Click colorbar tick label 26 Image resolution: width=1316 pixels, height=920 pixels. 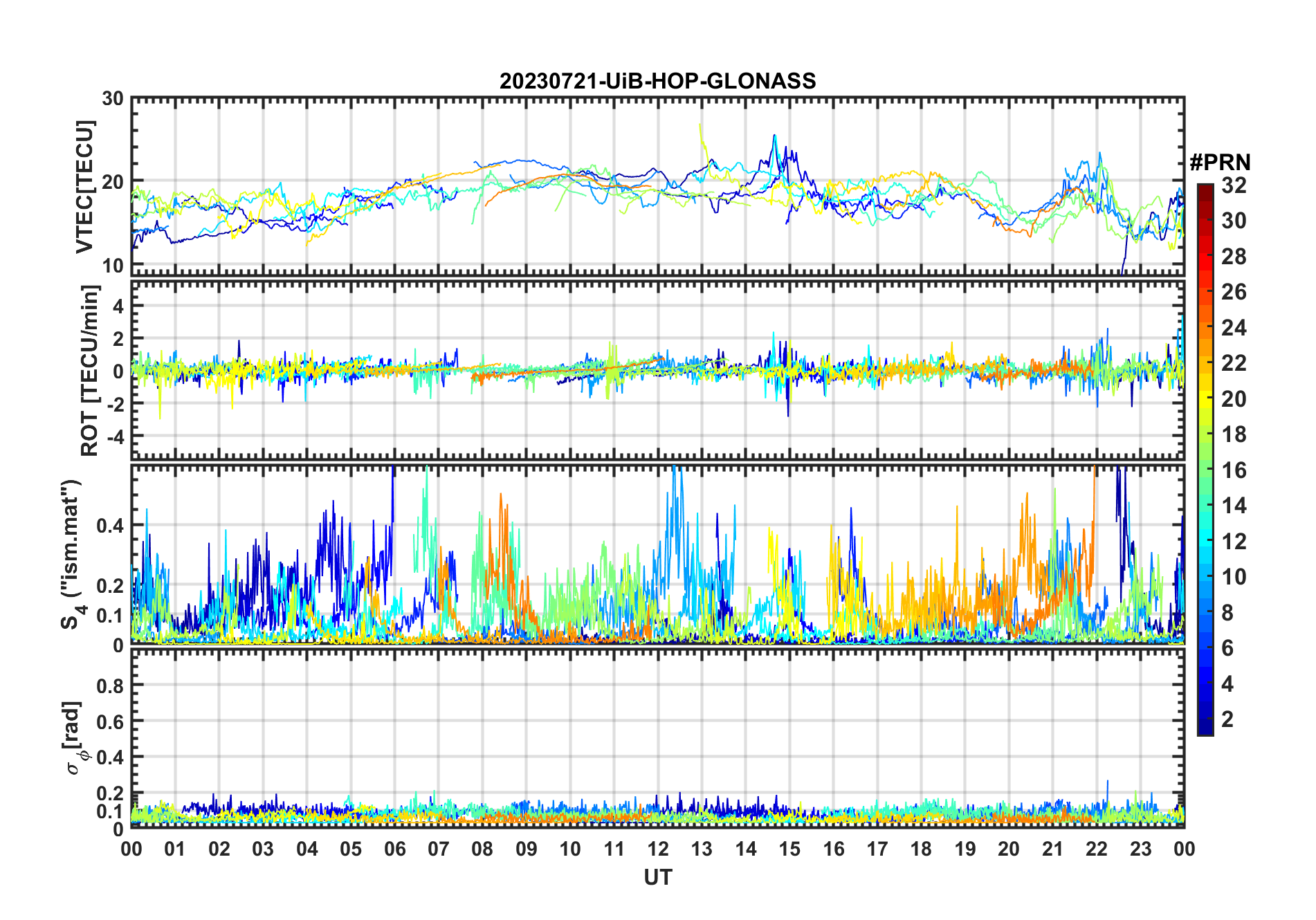[1234, 292]
